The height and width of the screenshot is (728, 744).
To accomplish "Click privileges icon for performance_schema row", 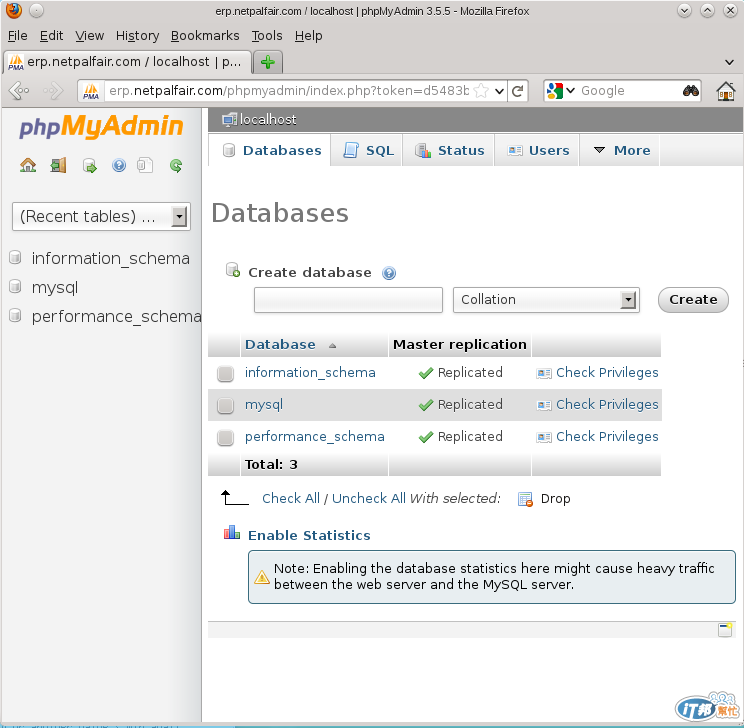I will [x=544, y=437].
